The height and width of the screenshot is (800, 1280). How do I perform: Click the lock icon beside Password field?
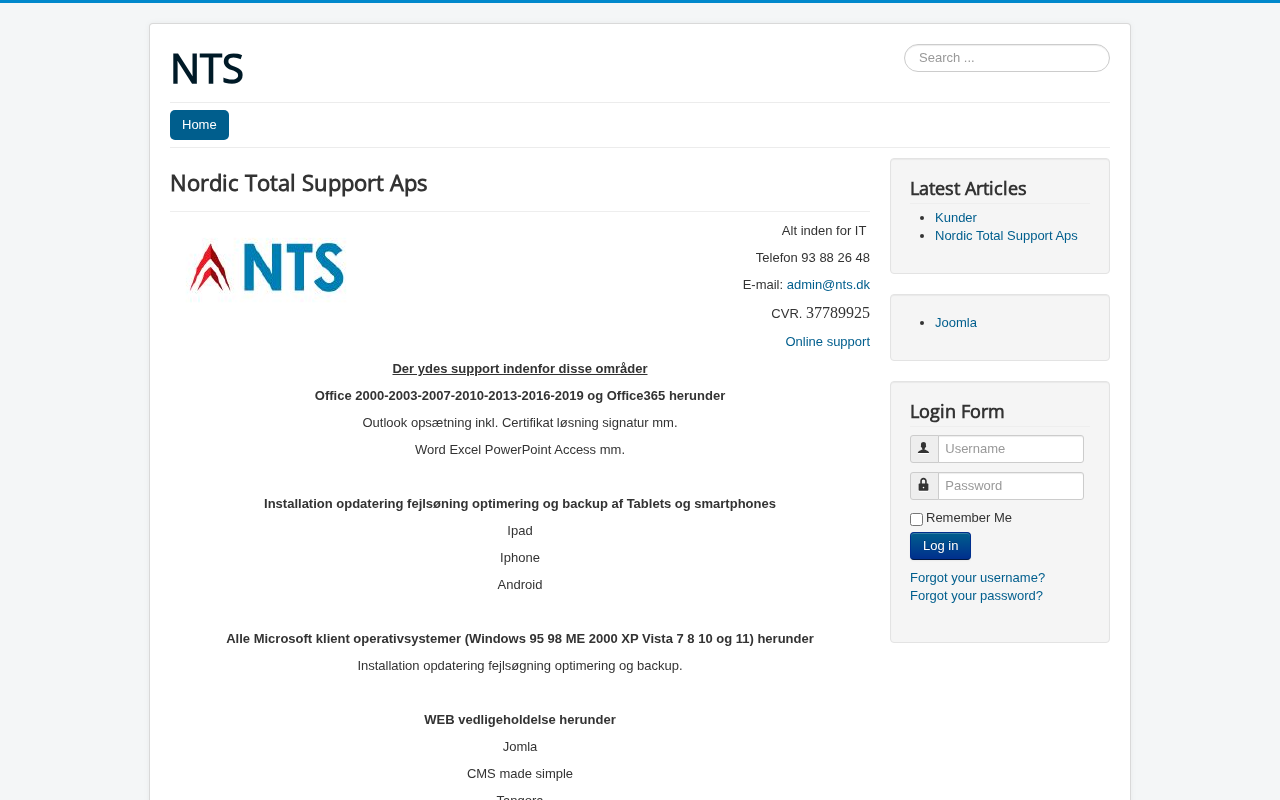(x=924, y=486)
